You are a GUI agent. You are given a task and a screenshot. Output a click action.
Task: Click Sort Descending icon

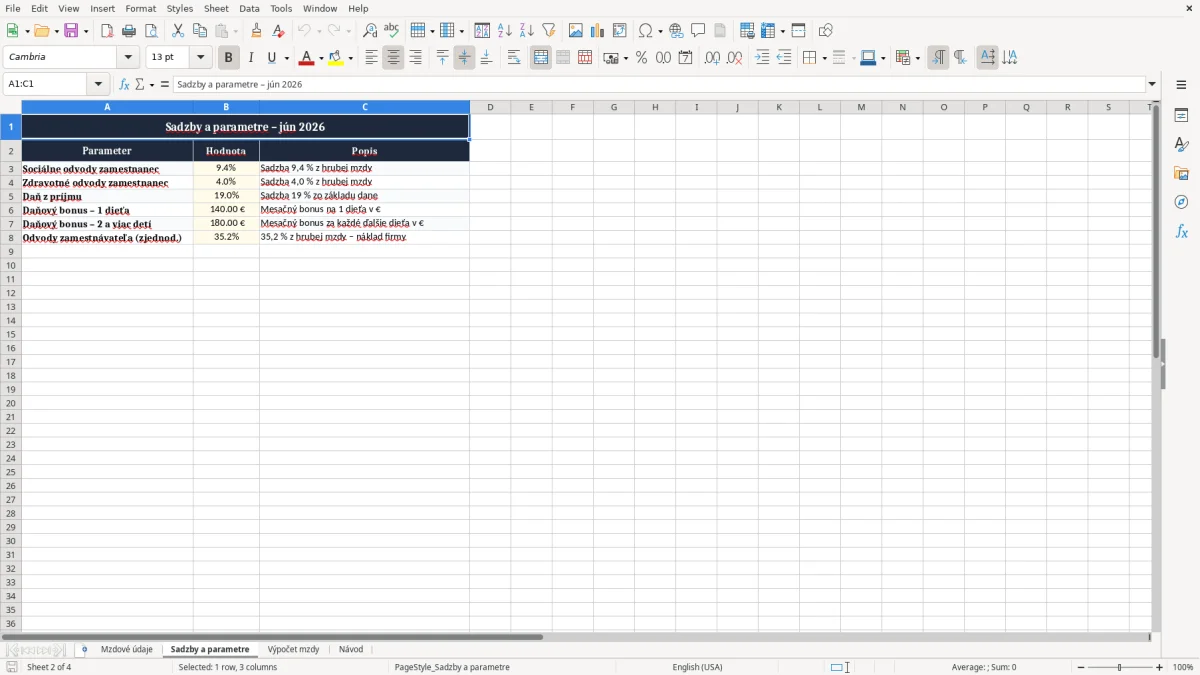click(527, 31)
